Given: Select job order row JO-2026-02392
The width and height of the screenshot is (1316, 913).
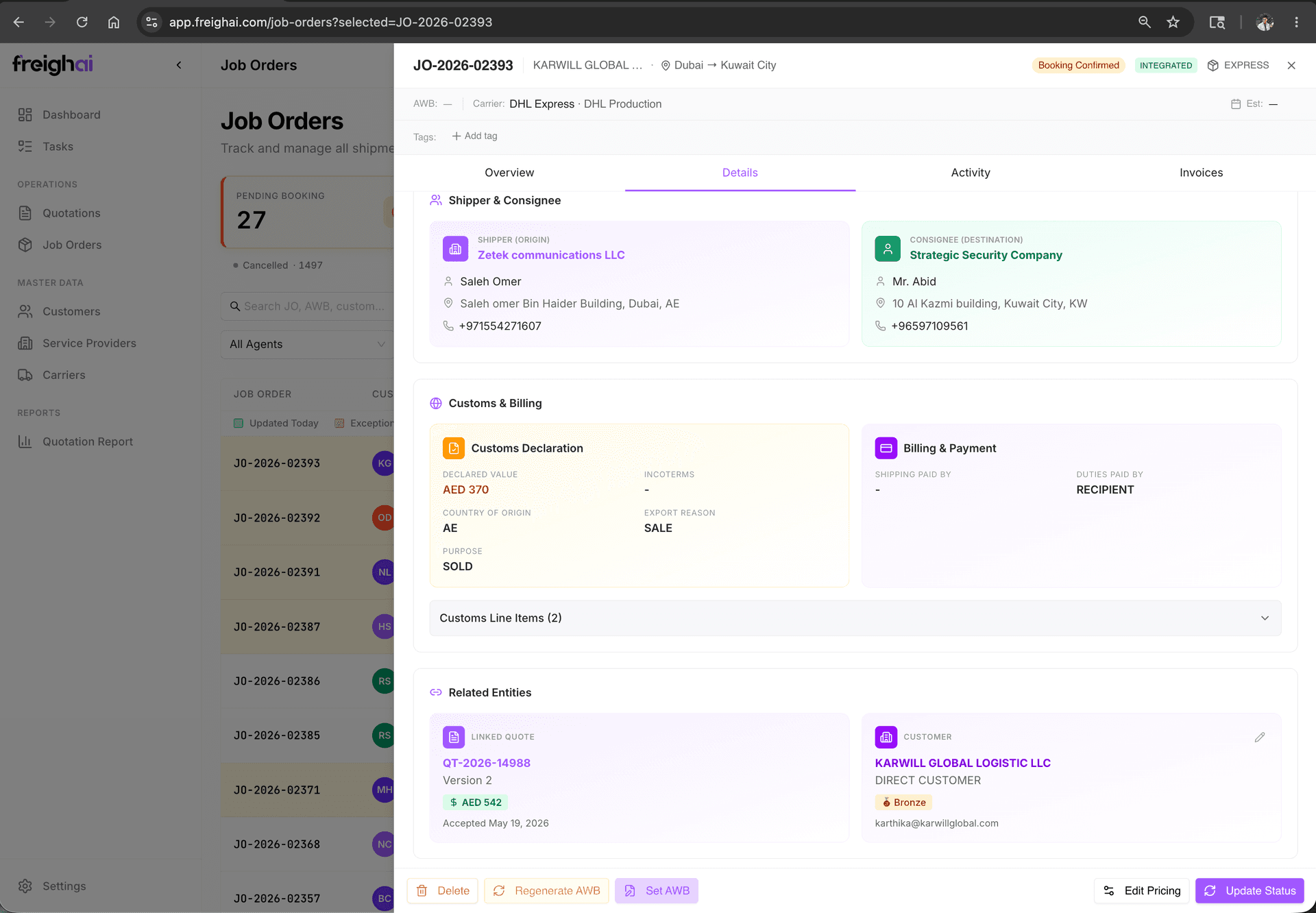Looking at the screenshot, I should [x=308, y=518].
